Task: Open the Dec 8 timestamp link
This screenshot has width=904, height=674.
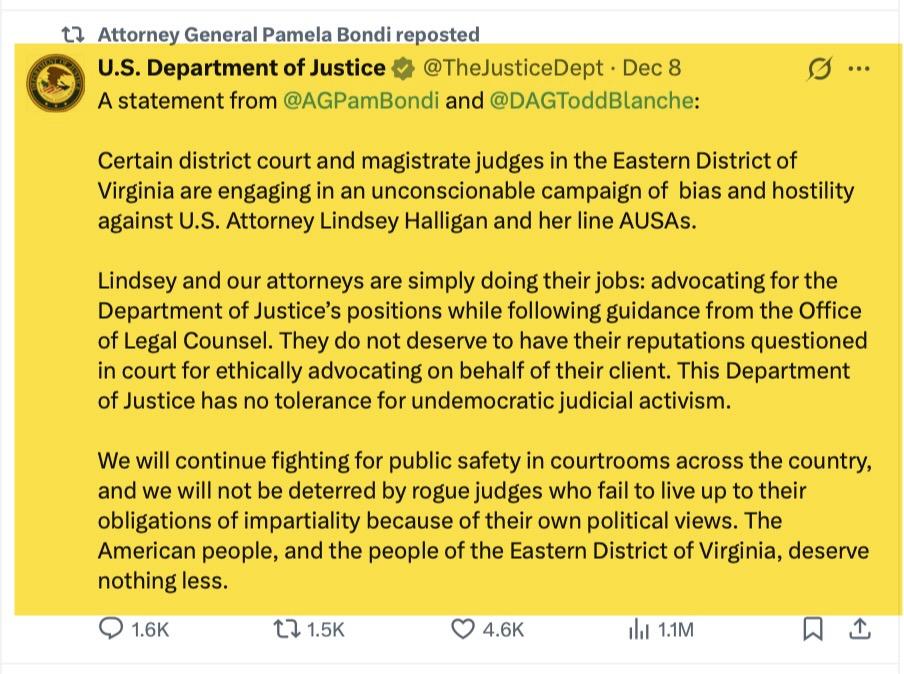Action: [x=651, y=68]
